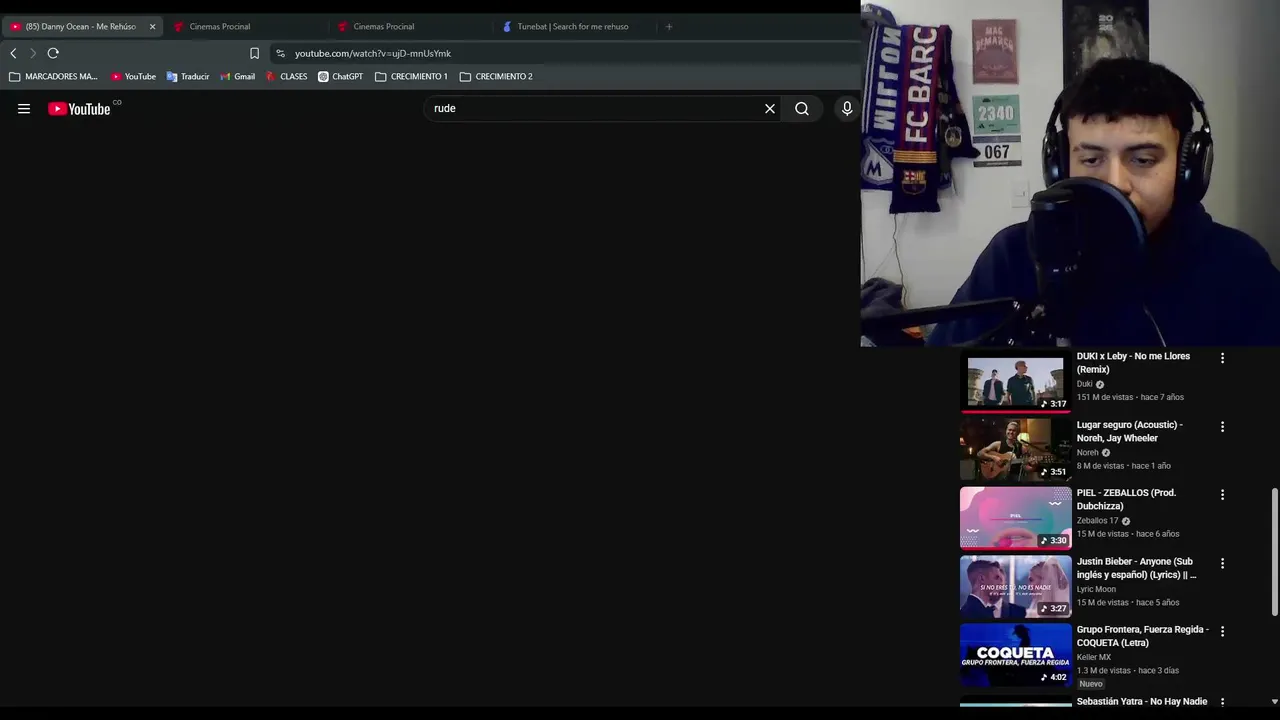Open options menu for DUKI x Leby video
Image resolution: width=1280 pixels, height=720 pixels.
tap(1222, 358)
